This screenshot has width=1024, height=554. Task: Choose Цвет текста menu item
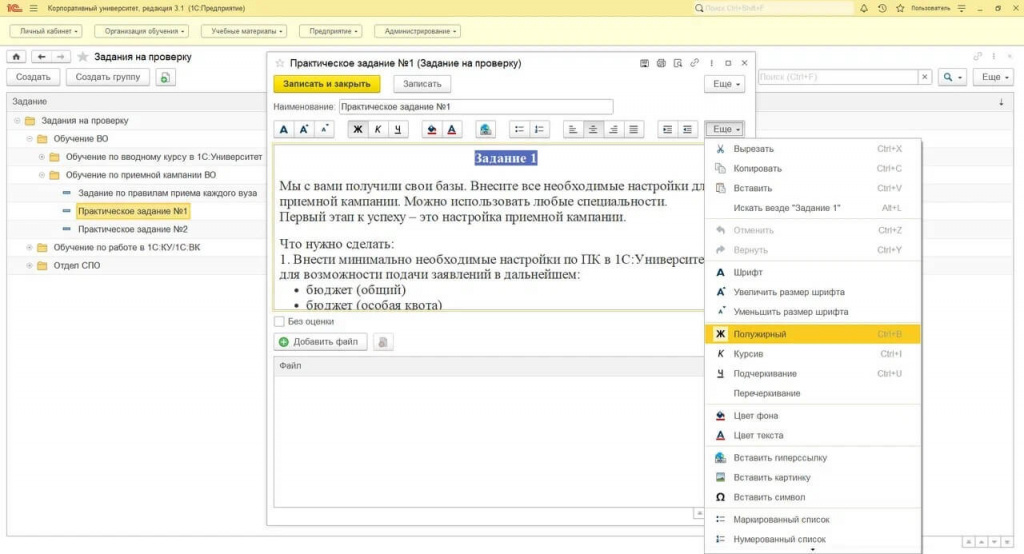(813, 435)
